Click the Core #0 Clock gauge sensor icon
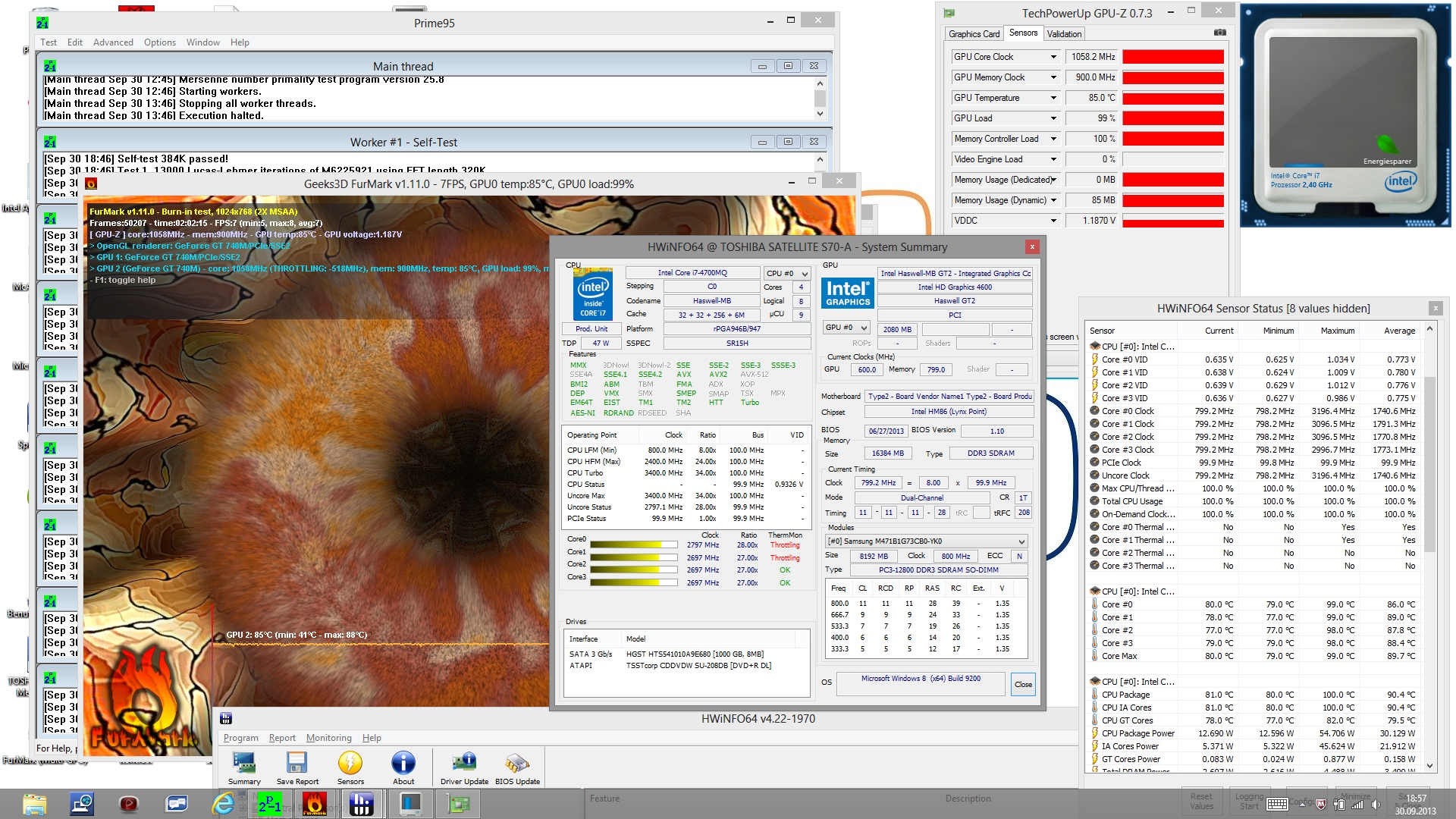Image resolution: width=1456 pixels, height=819 pixels. point(1094,411)
